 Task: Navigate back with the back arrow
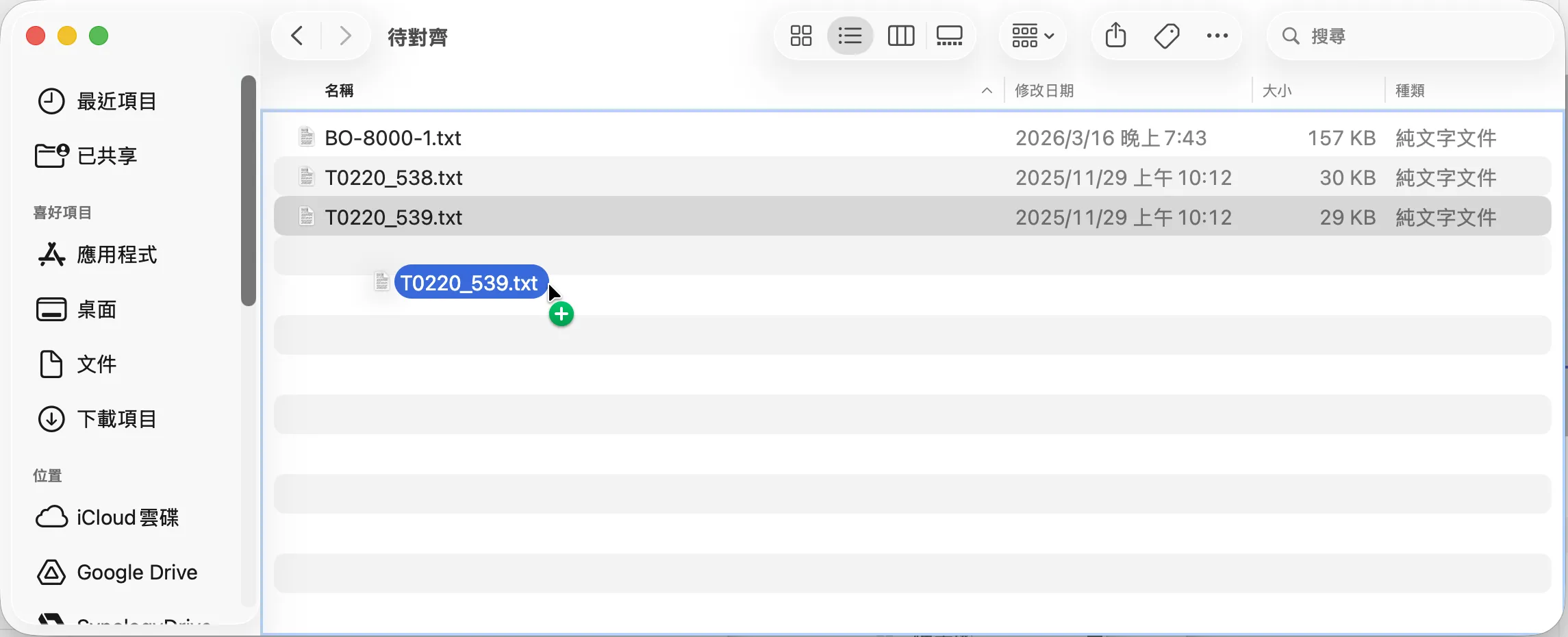(x=296, y=36)
